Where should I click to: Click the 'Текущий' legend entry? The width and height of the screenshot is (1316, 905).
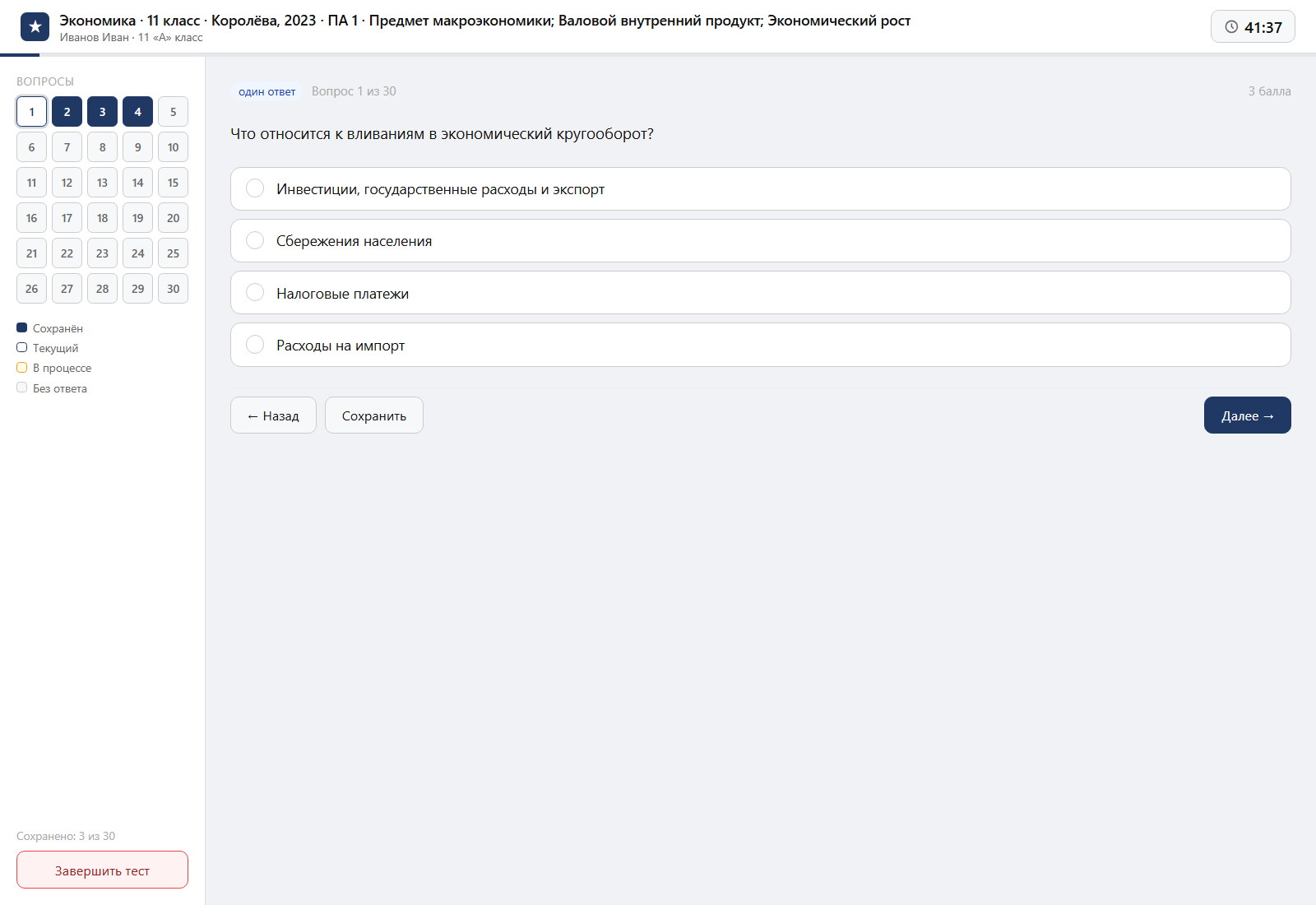[48, 348]
